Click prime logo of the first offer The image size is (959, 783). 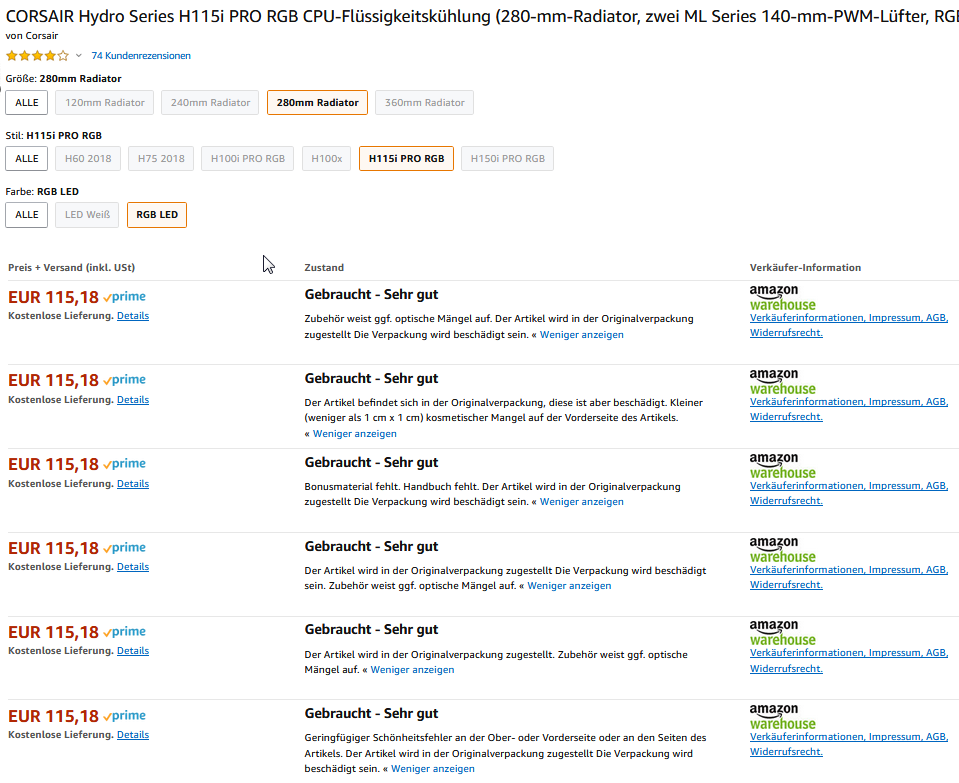(124, 297)
